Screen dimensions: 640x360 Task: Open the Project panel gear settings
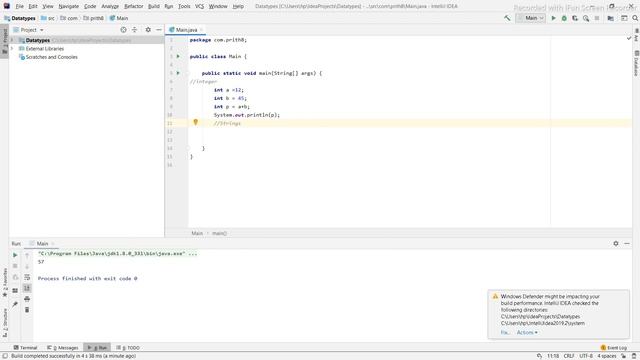148,30
